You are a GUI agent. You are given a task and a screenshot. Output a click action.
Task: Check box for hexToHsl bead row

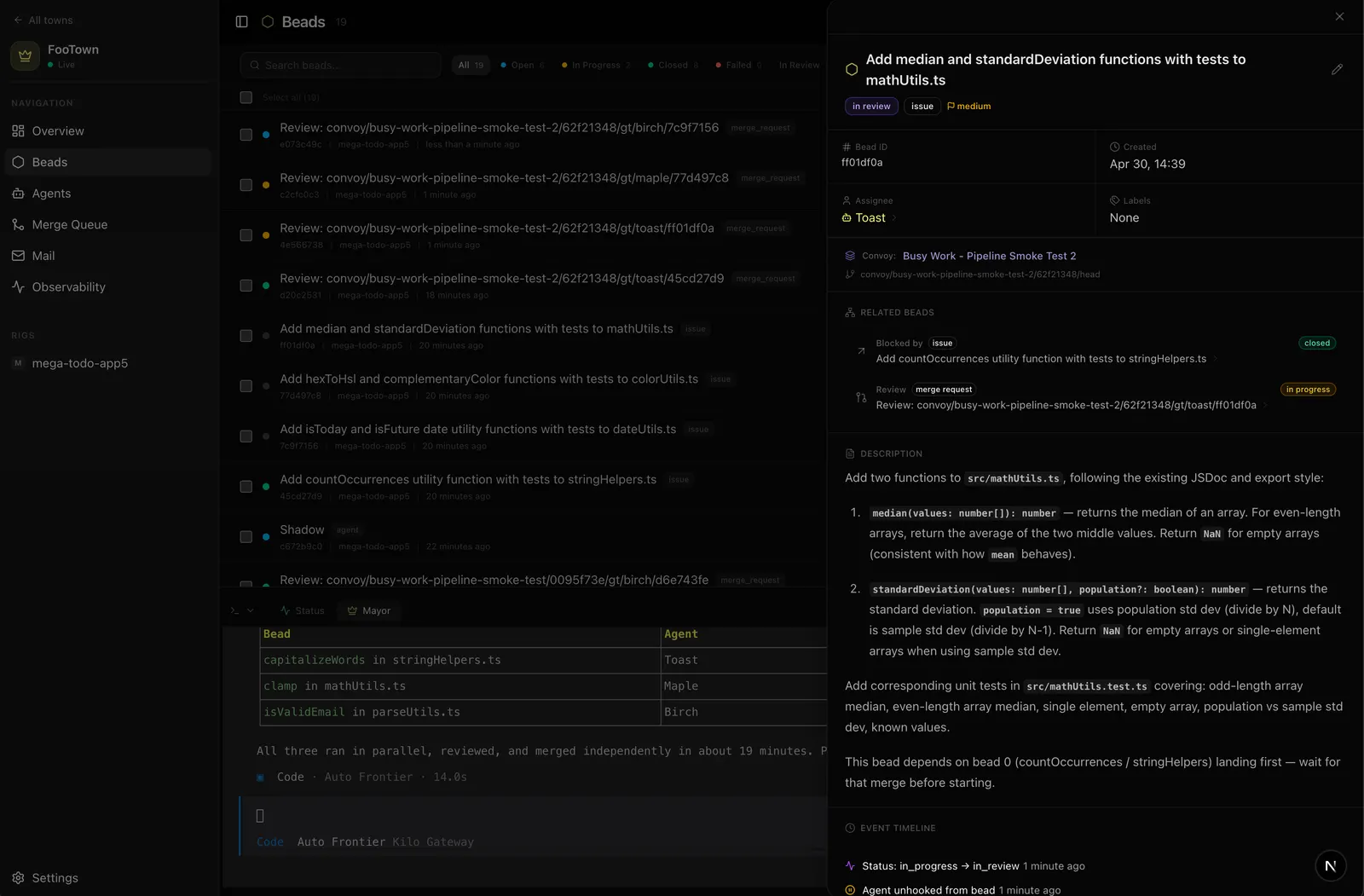pos(246,386)
